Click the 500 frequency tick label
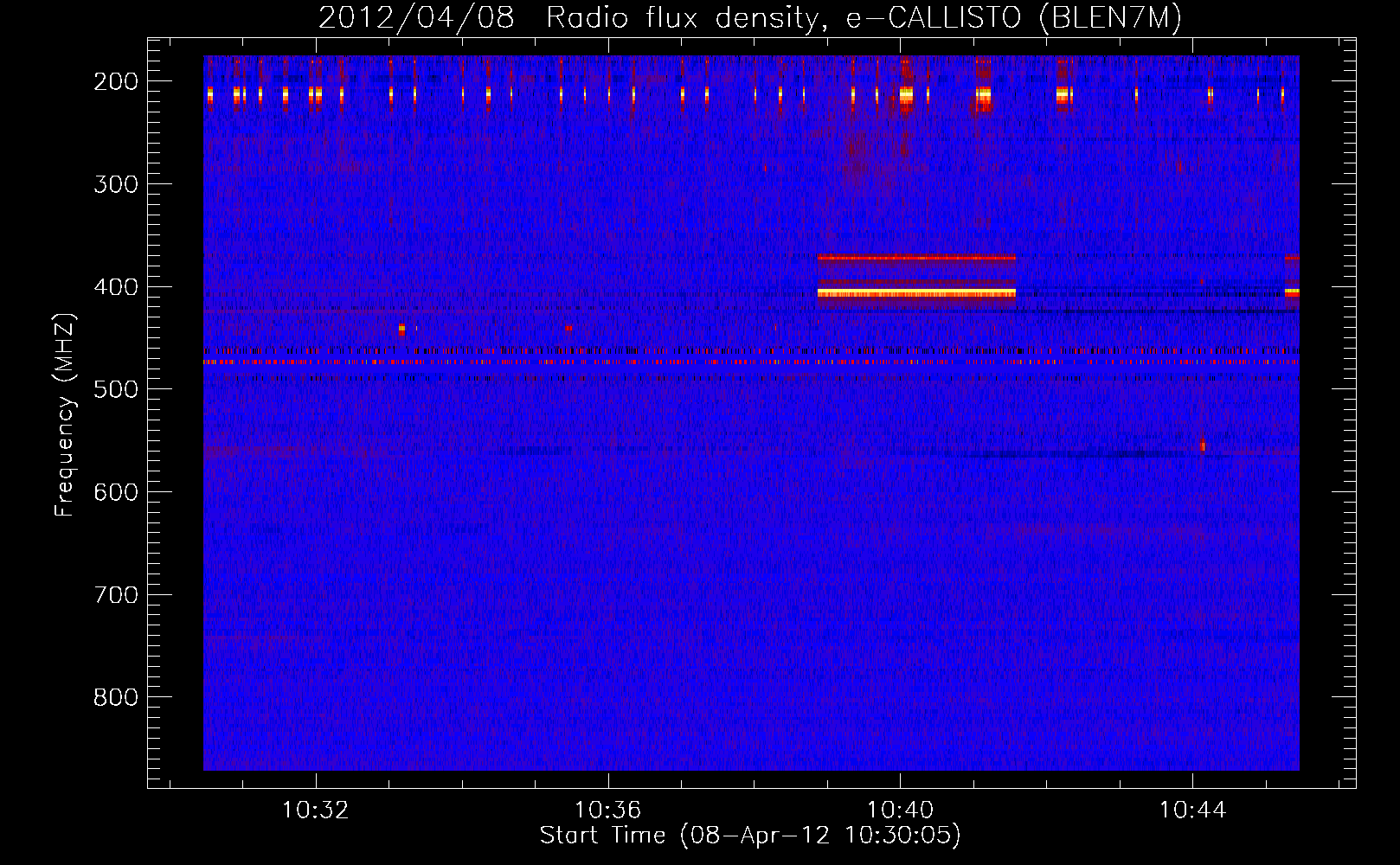 click(x=116, y=389)
